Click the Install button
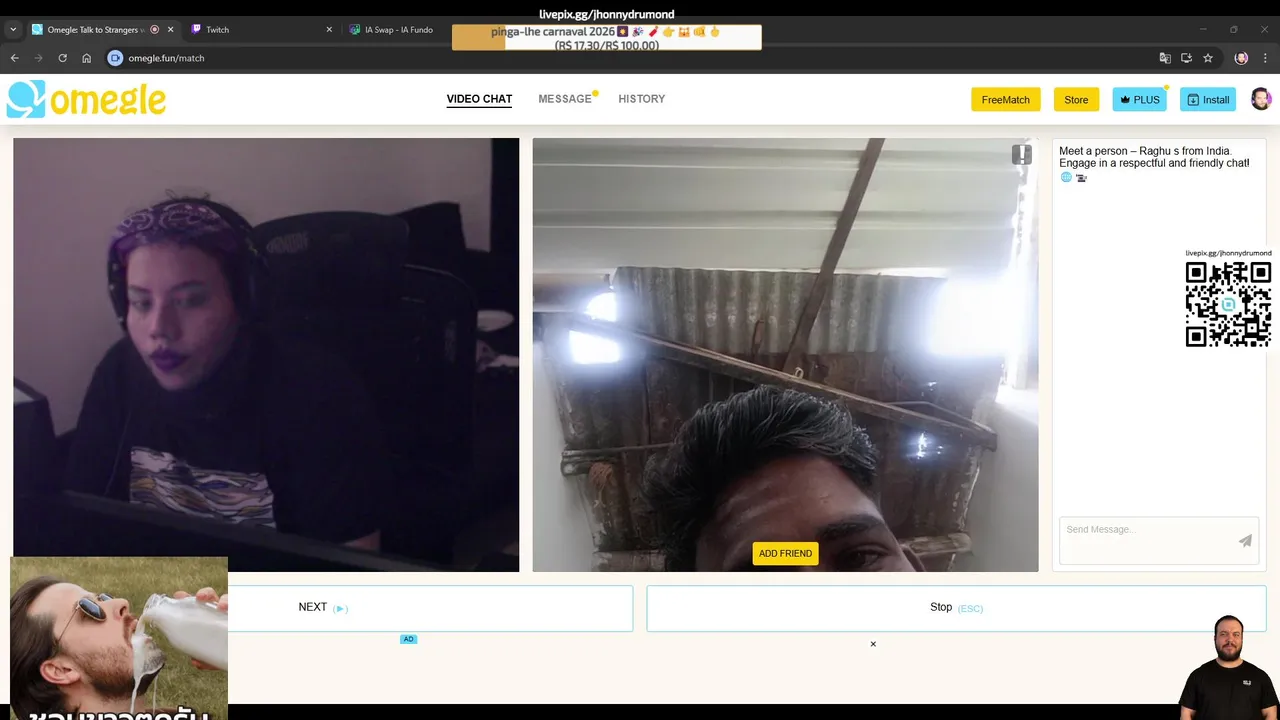 [x=1208, y=99]
